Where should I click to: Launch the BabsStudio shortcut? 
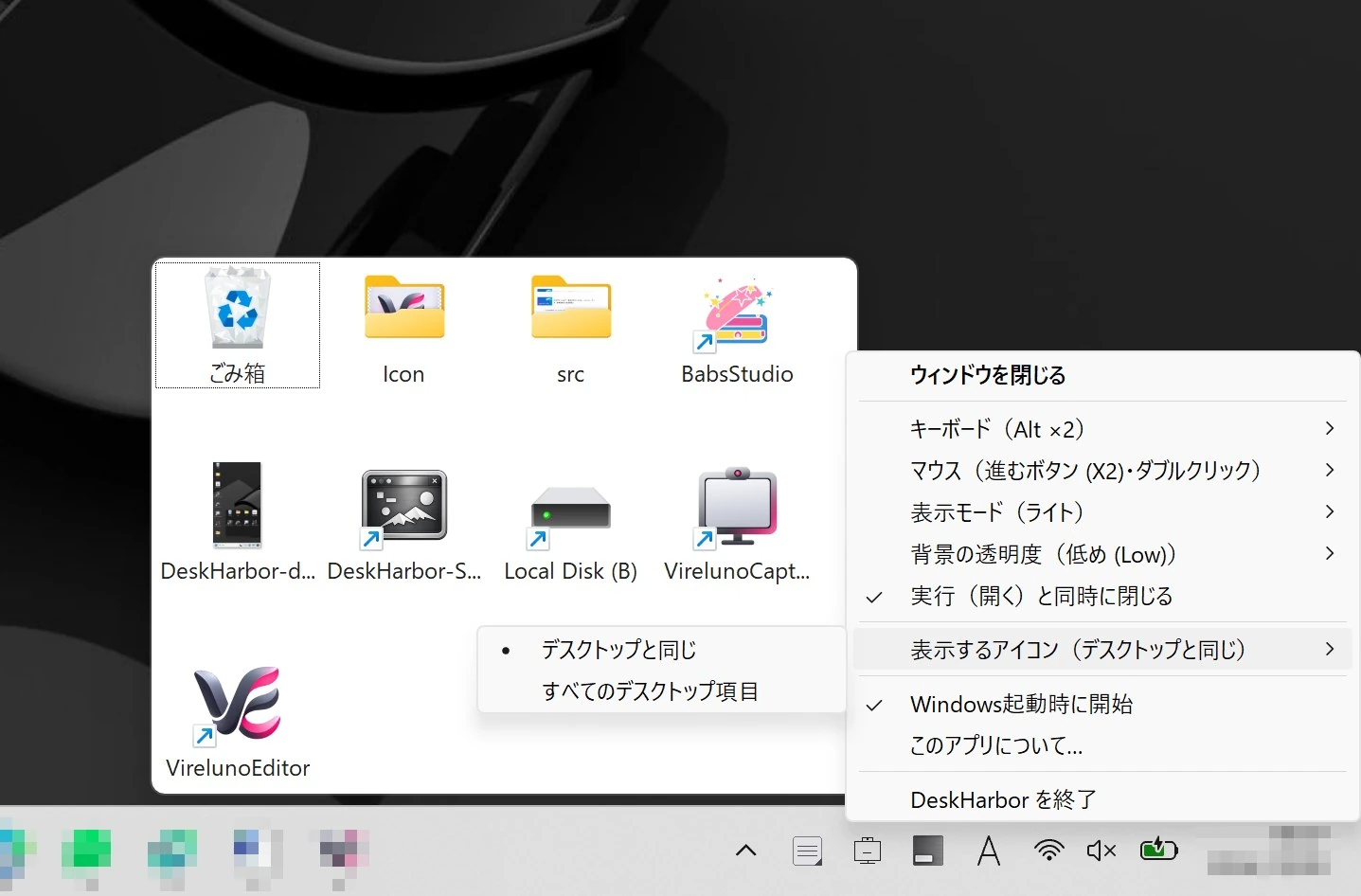(x=736, y=314)
